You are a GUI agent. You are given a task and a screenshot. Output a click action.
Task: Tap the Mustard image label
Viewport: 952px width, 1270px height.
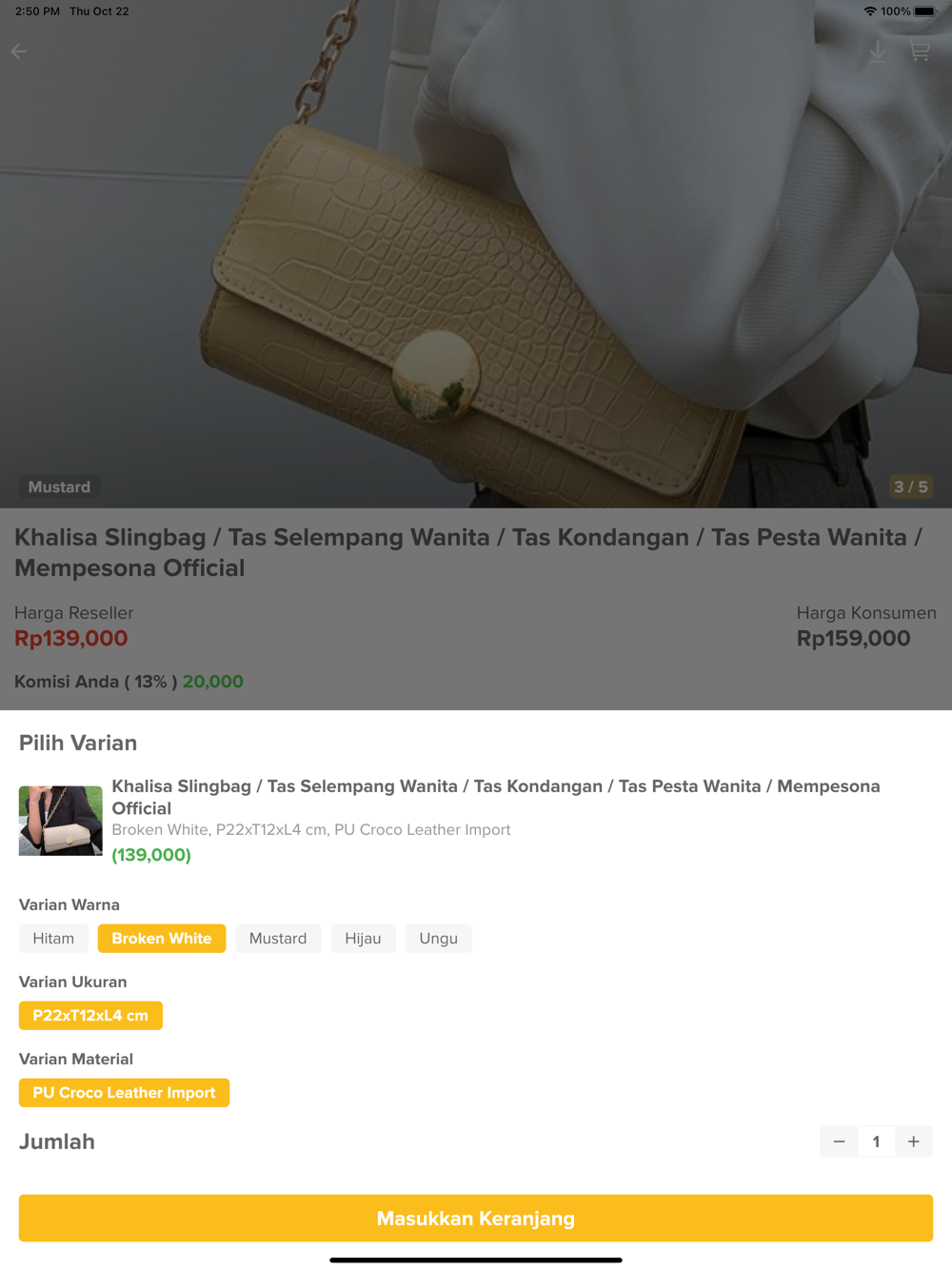pyautogui.click(x=59, y=487)
